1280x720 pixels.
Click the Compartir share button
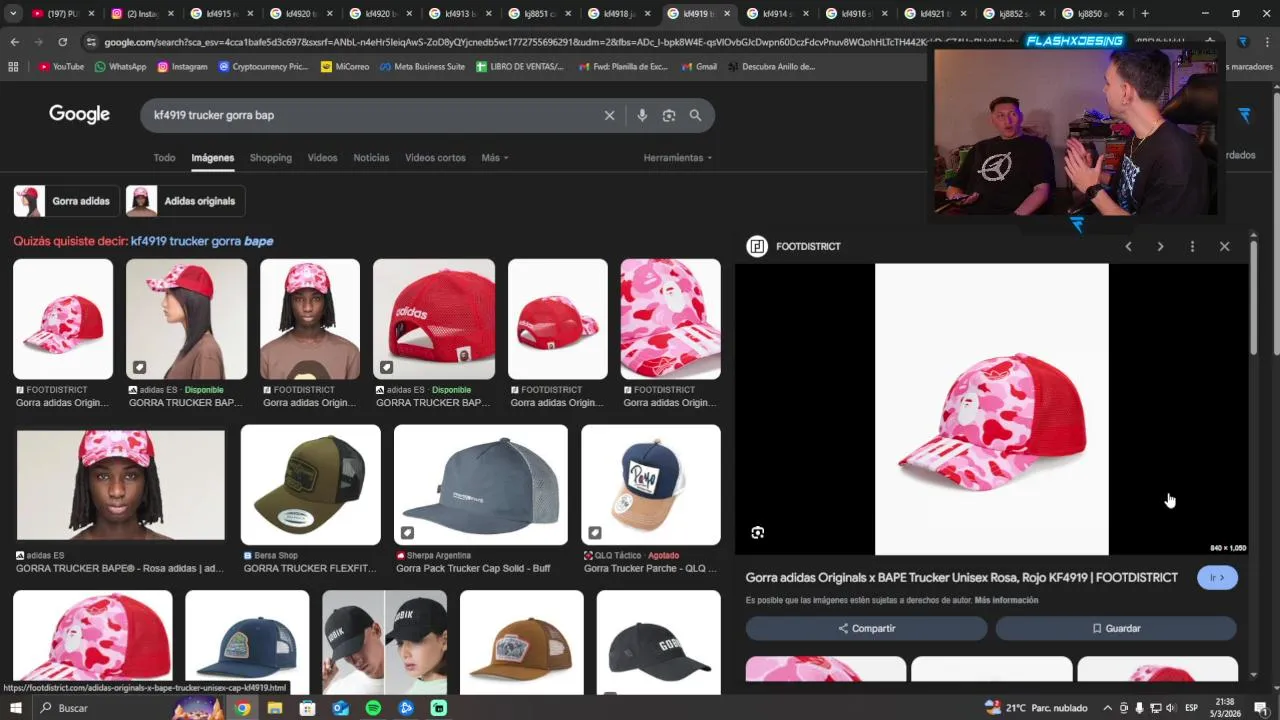pos(867,629)
